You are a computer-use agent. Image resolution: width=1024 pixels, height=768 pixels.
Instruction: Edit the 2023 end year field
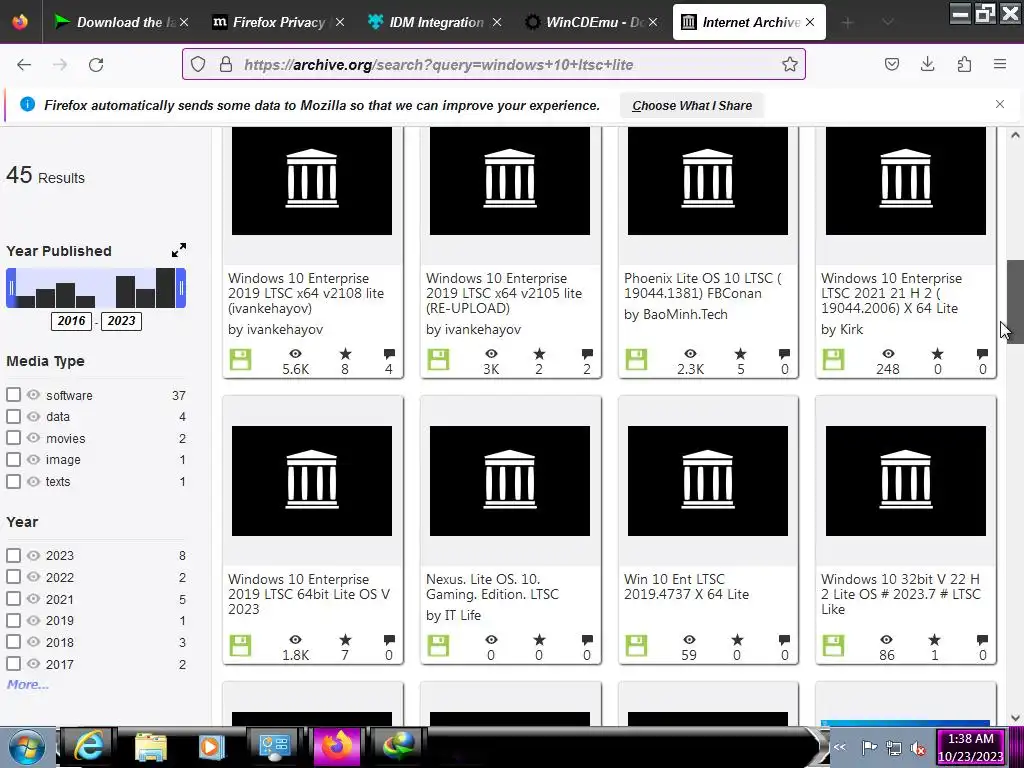coord(121,321)
